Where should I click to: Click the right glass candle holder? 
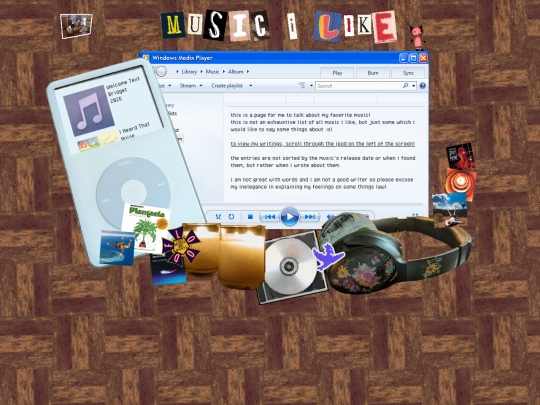tap(242, 256)
